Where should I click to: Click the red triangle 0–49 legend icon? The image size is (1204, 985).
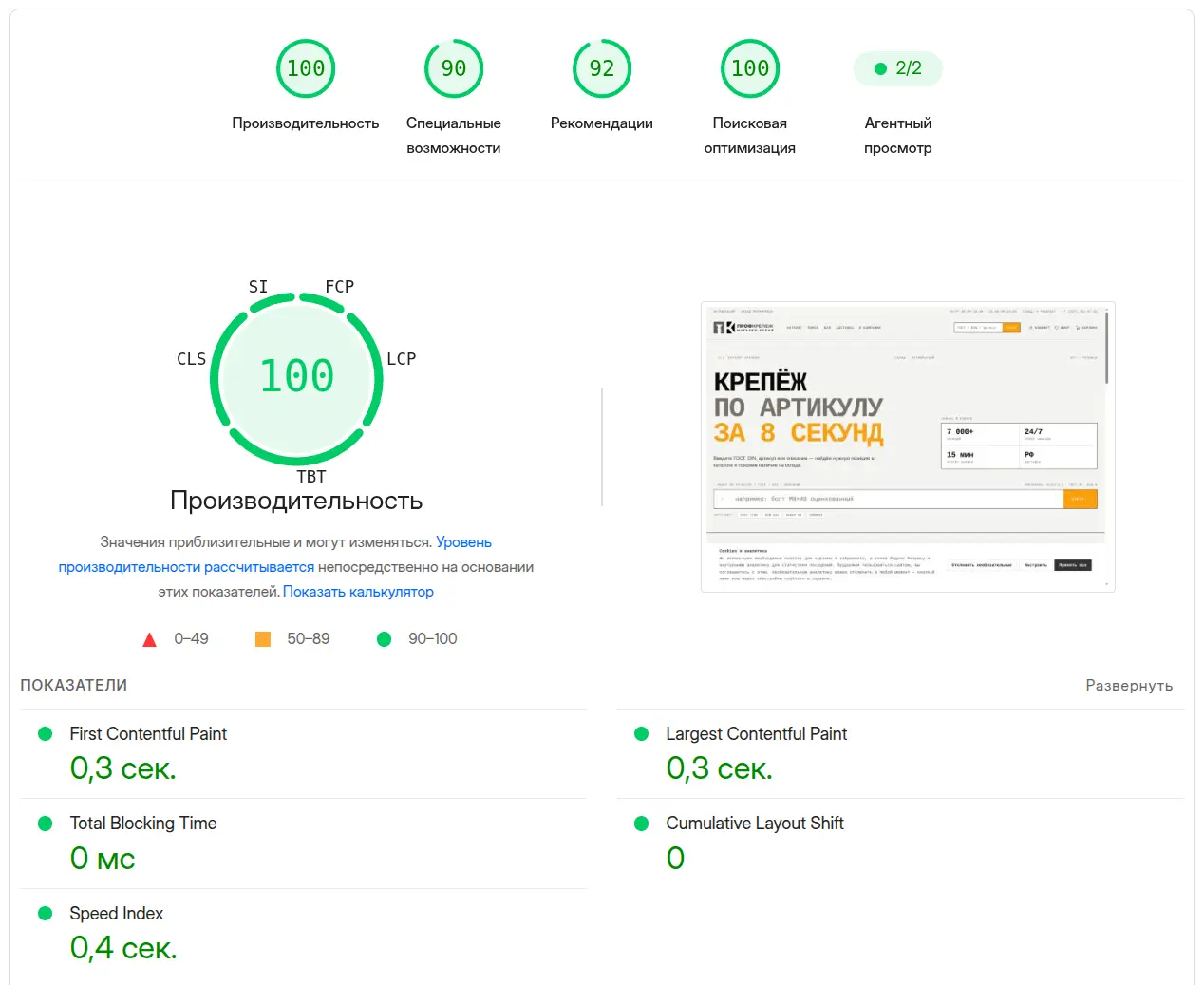coord(149,639)
